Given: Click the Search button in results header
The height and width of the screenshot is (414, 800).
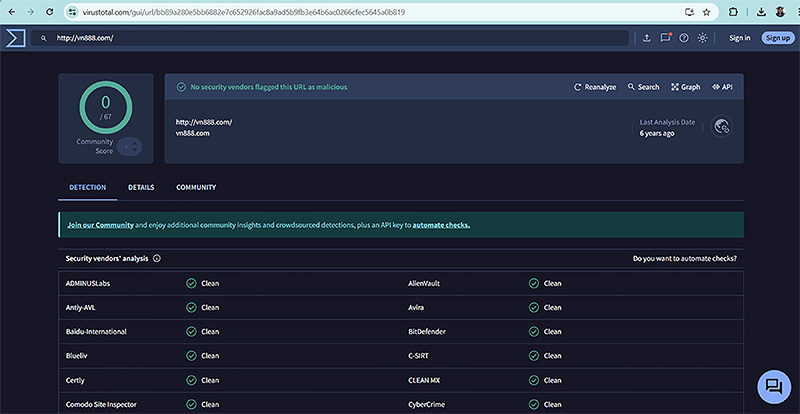Looking at the screenshot, I should click(x=643, y=87).
